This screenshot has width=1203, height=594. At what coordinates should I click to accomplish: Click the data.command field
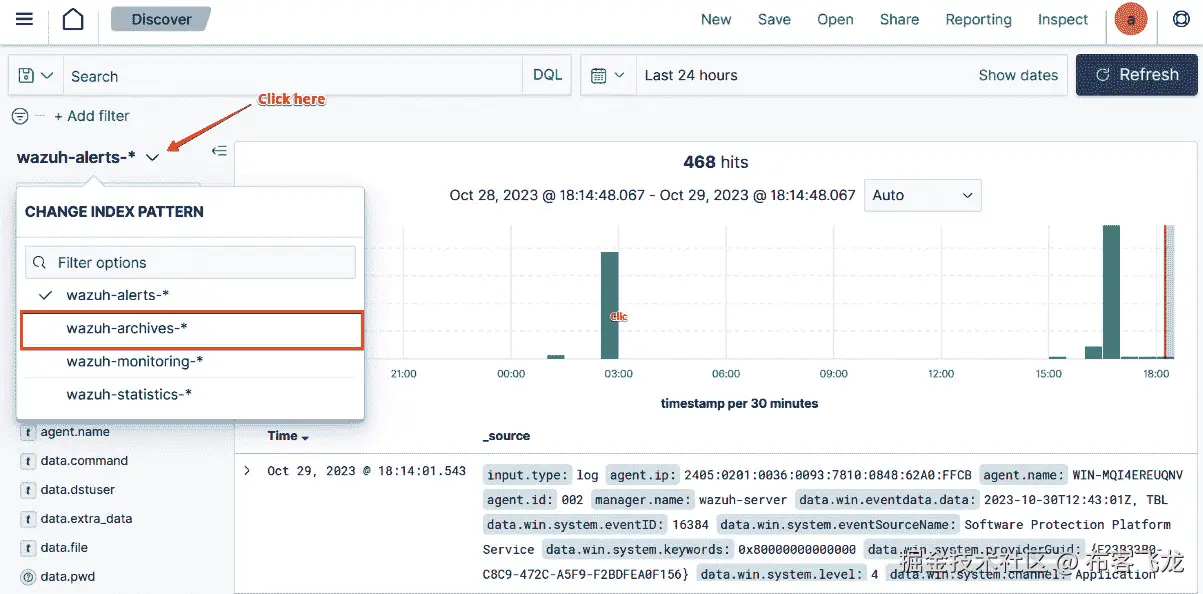pyautogui.click(x=84, y=461)
